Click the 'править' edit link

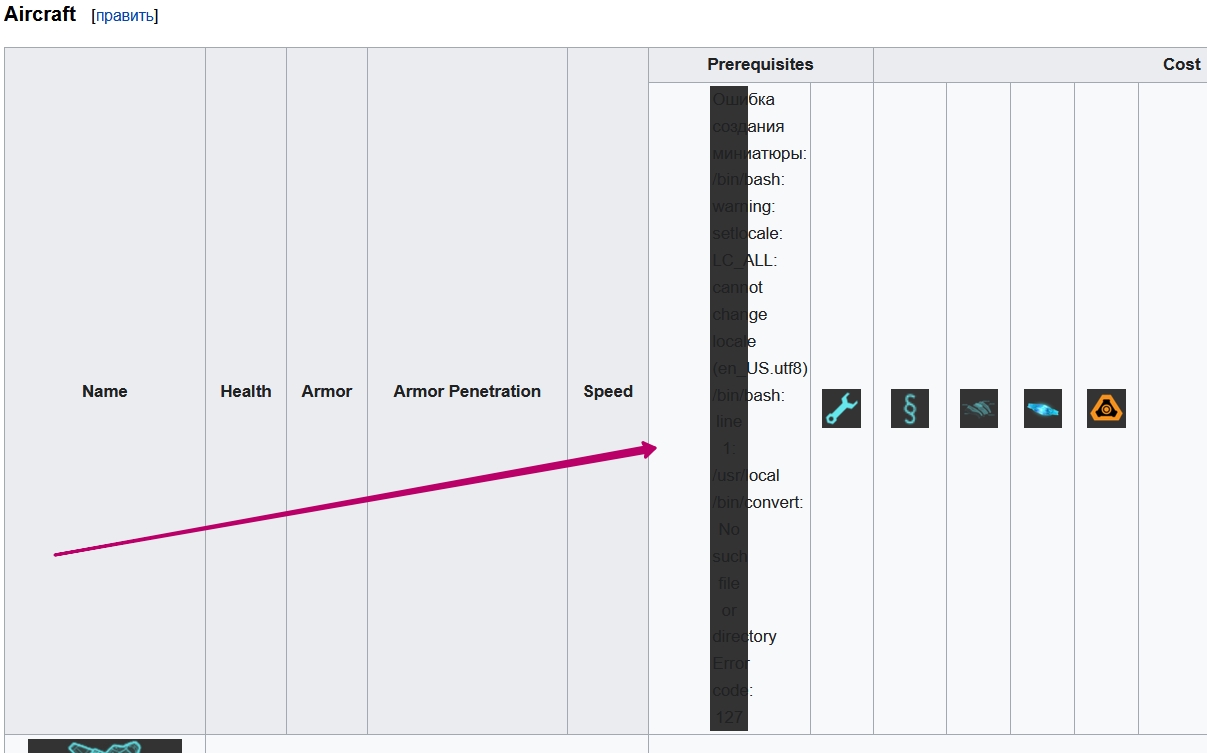pos(125,16)
